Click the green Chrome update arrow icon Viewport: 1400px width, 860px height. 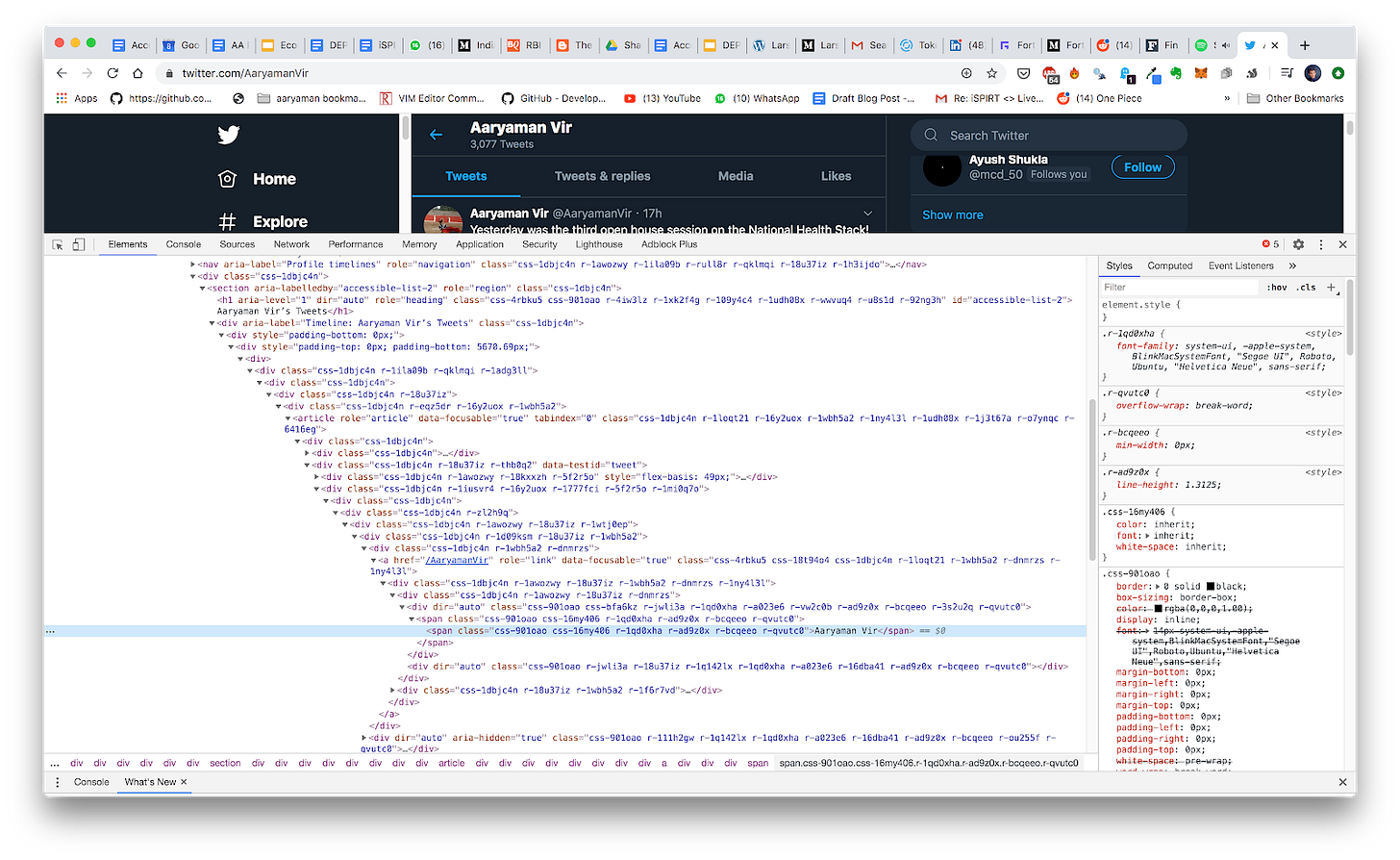click(1337, 73)
